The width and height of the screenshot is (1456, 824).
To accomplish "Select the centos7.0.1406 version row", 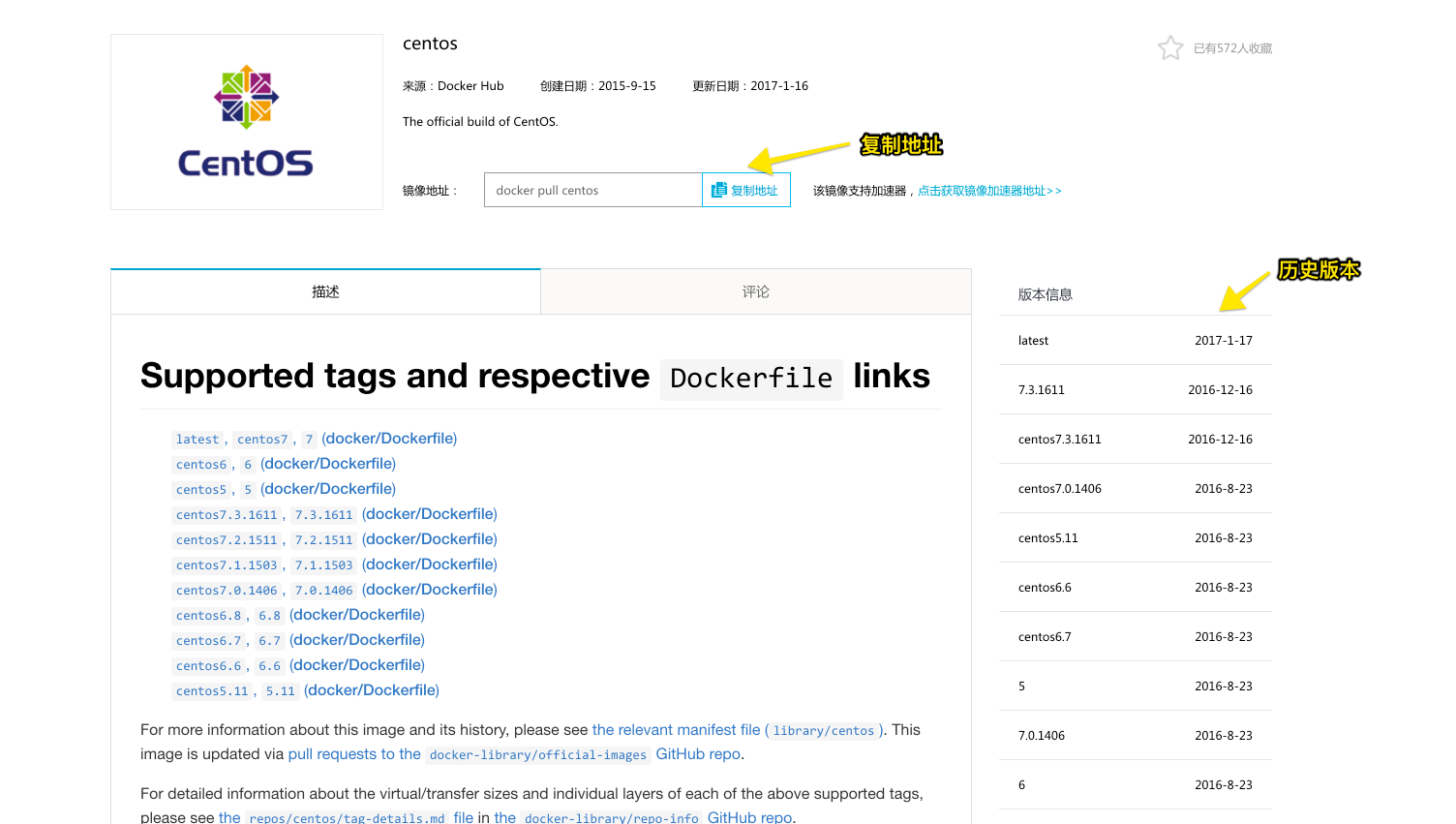I will 1136,489.
